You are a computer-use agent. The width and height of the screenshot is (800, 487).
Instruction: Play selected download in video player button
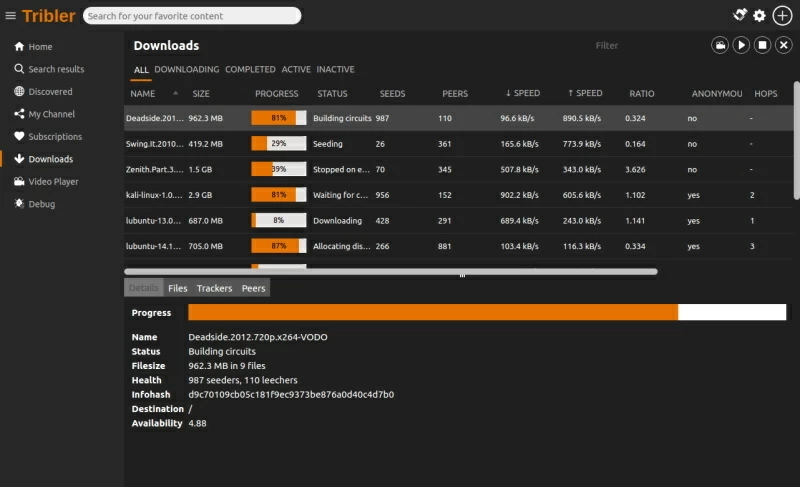tap(720, 45)
